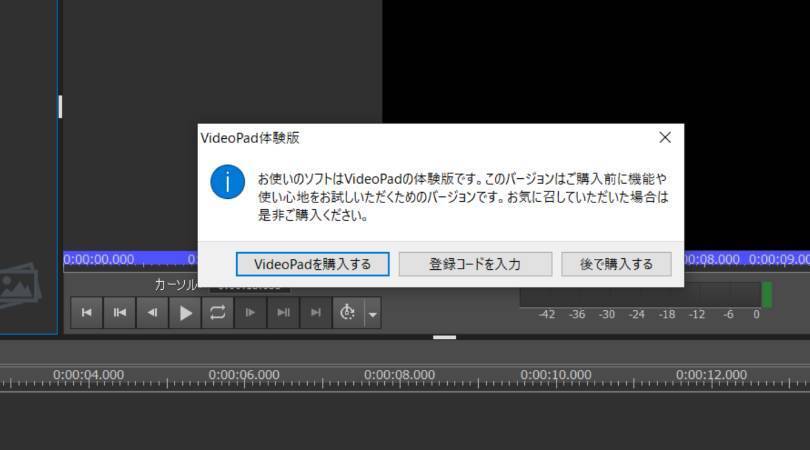Click the VideoPadを購入する button
This screenshot has width=810, height=450.
point(313,264)
